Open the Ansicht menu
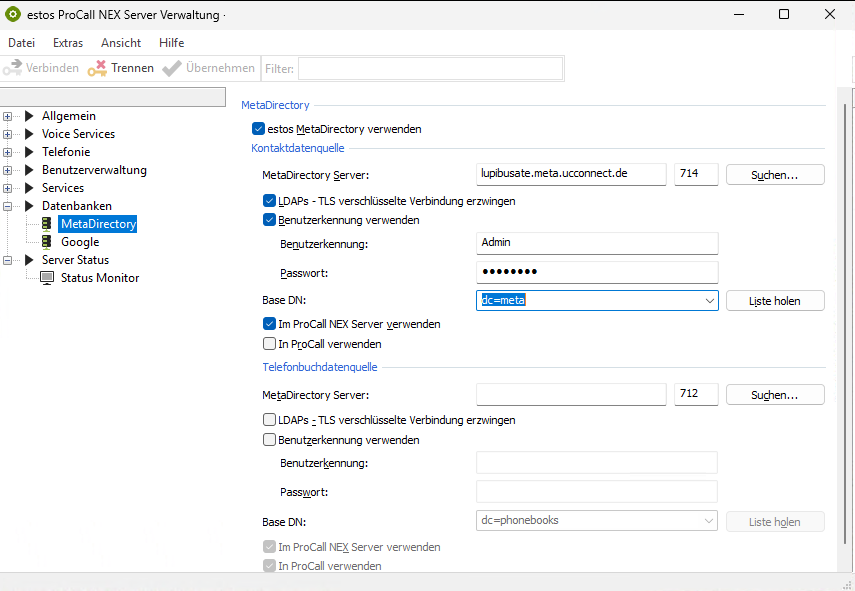855x591 pixels. pos(121,43)
